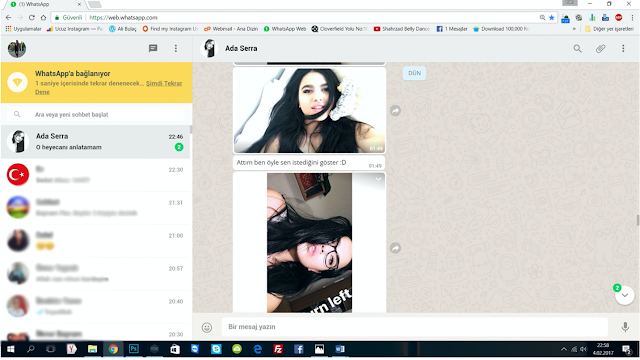Expand hidden bookmarks with the chevron
The width and height of the screenshot is (640, 360).
(574, 29)
